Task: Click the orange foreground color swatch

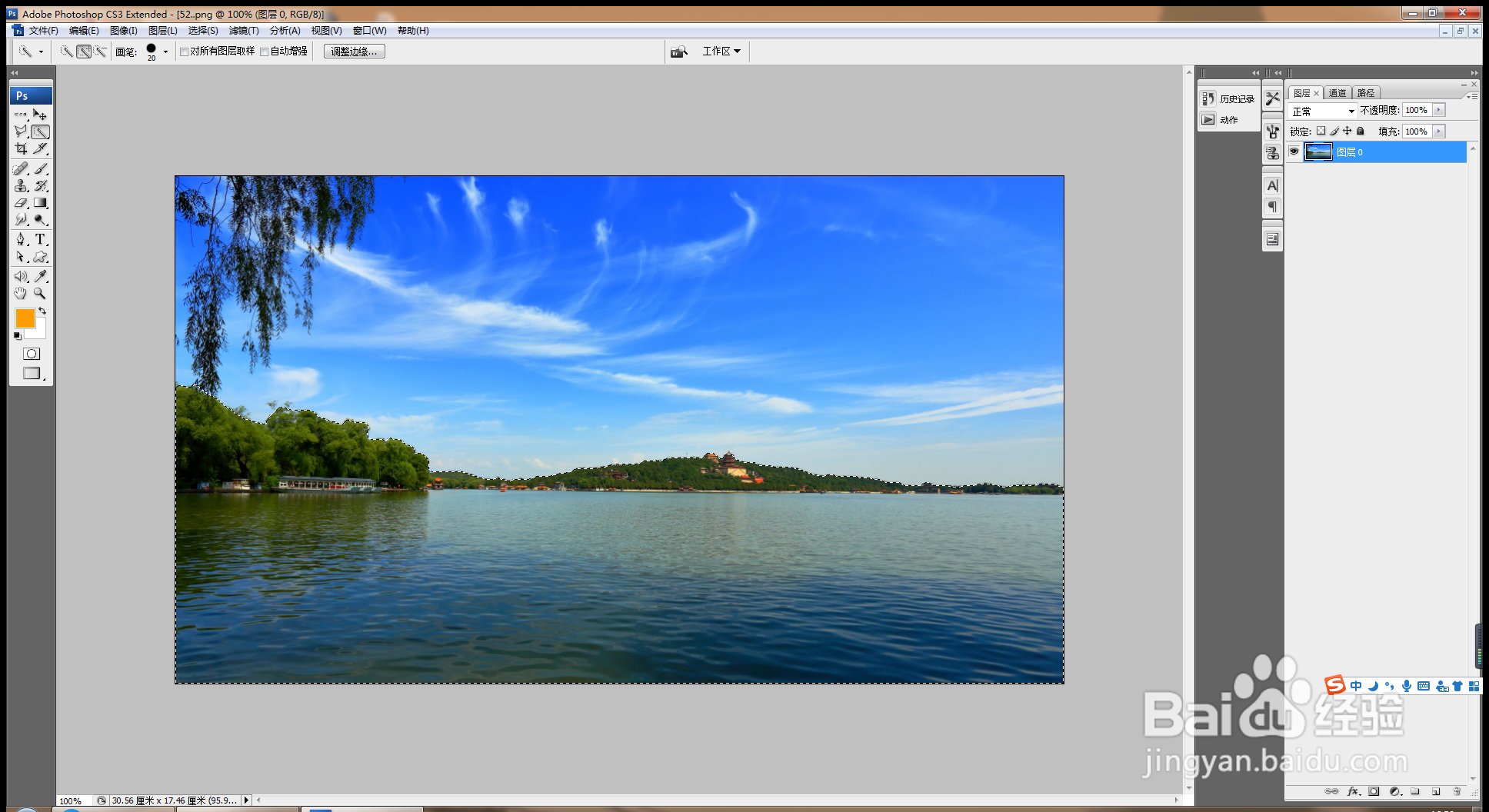Action: [x=25, y=318]
